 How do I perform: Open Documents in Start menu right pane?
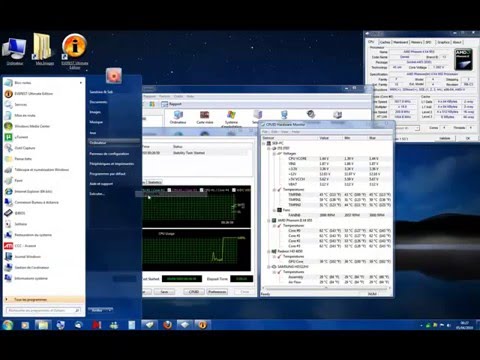click(x=98, y=102)
